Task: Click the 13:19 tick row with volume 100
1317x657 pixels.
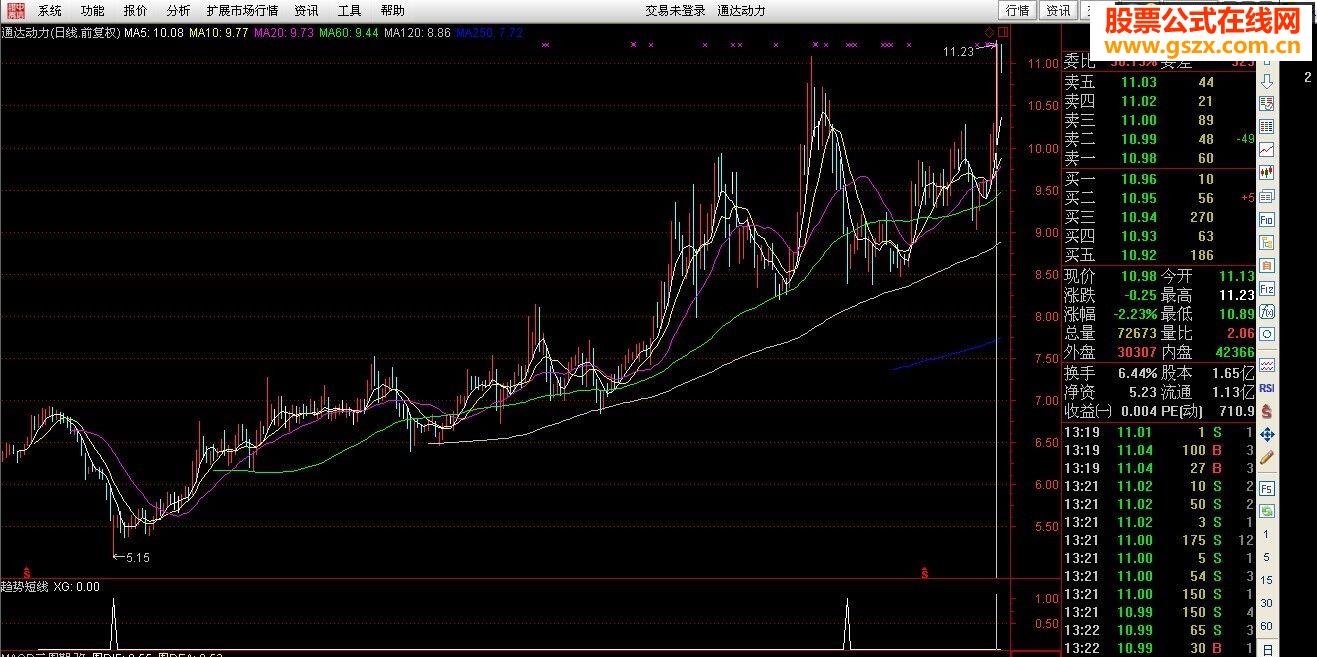Action: 1158,450
